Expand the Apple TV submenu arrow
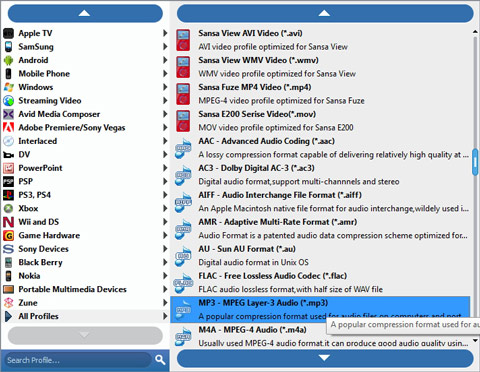 pyautogui.click(x=165, y=33)
